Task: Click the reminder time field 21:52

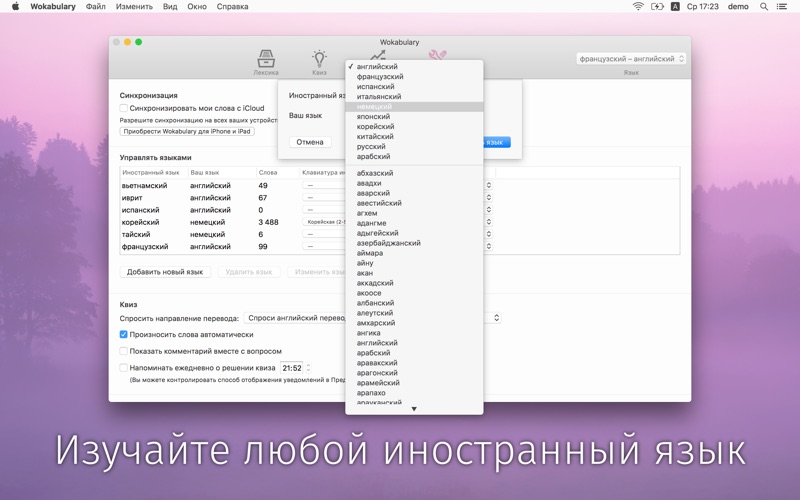Action: pyautogui.click(x=292, y=368)
